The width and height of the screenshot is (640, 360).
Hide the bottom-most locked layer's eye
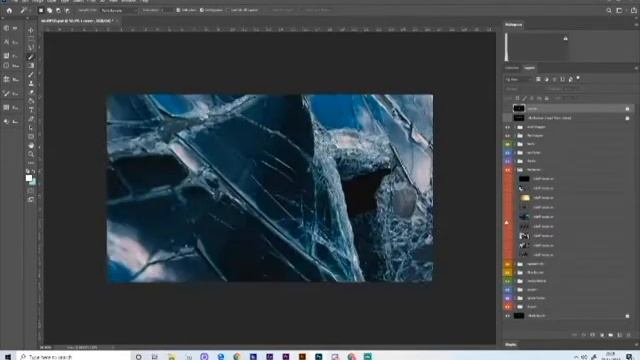(x=507, y=316)
